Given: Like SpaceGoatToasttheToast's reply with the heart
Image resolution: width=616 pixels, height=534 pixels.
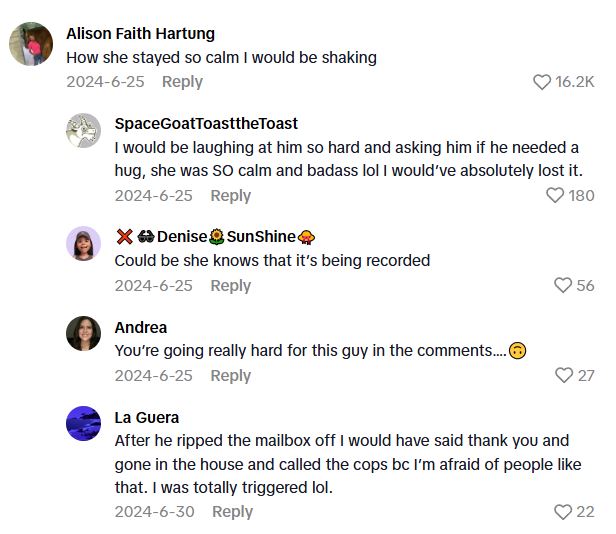Looking at the screenshot, I should tap(555, 196).
